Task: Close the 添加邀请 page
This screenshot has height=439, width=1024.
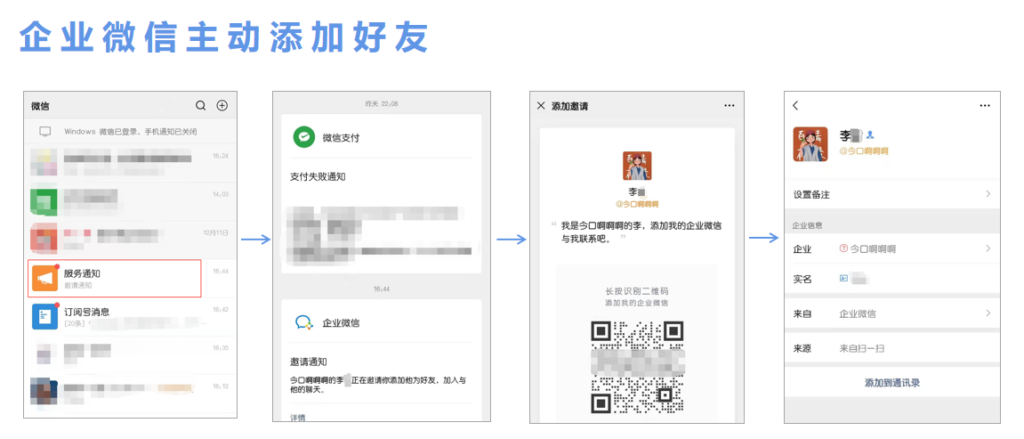Action: point(541,106)
